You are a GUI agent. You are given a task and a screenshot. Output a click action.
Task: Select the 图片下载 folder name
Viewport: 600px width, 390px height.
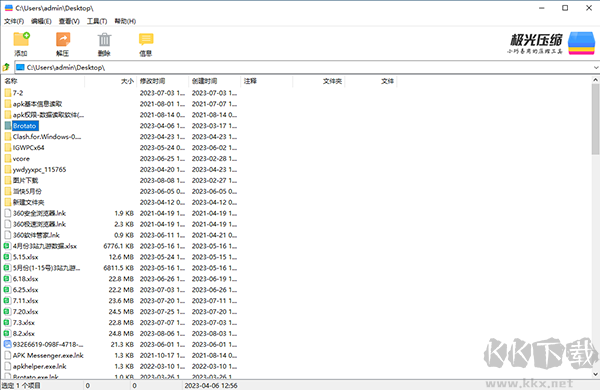(25, 180)
